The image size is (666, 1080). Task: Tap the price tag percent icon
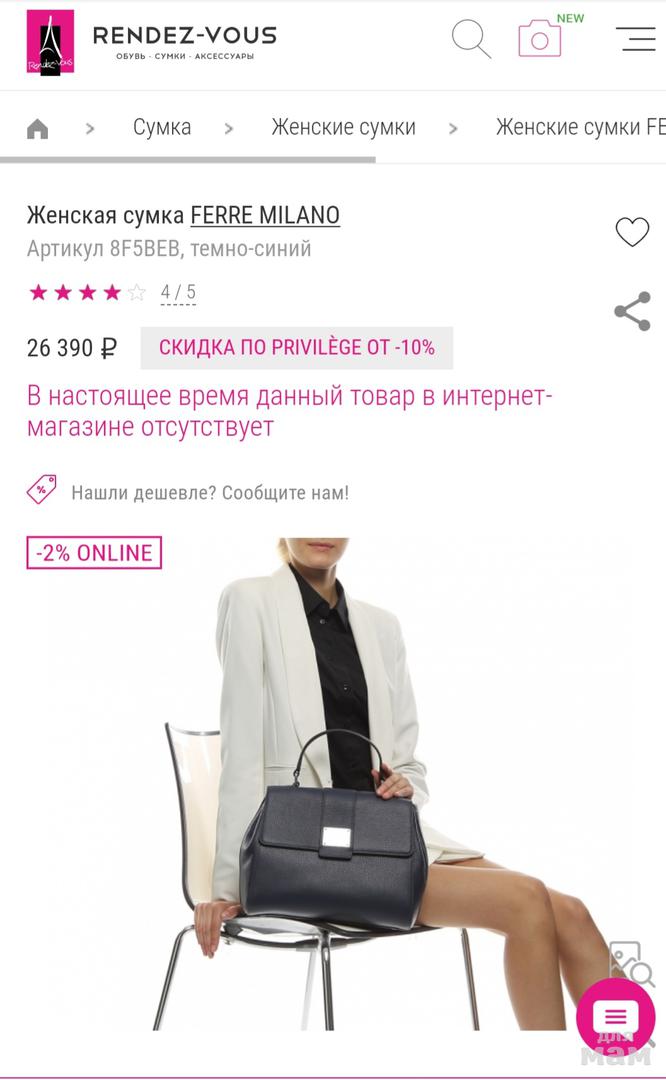coord(41,490)
